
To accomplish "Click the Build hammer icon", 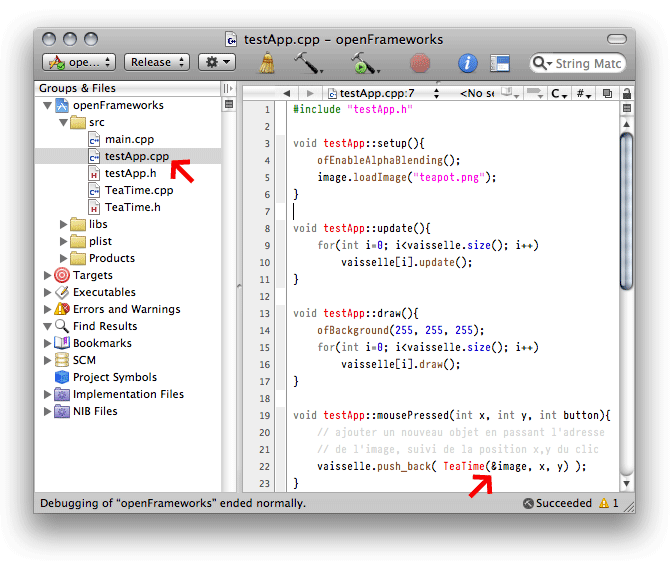I will (x=306, y=63).
